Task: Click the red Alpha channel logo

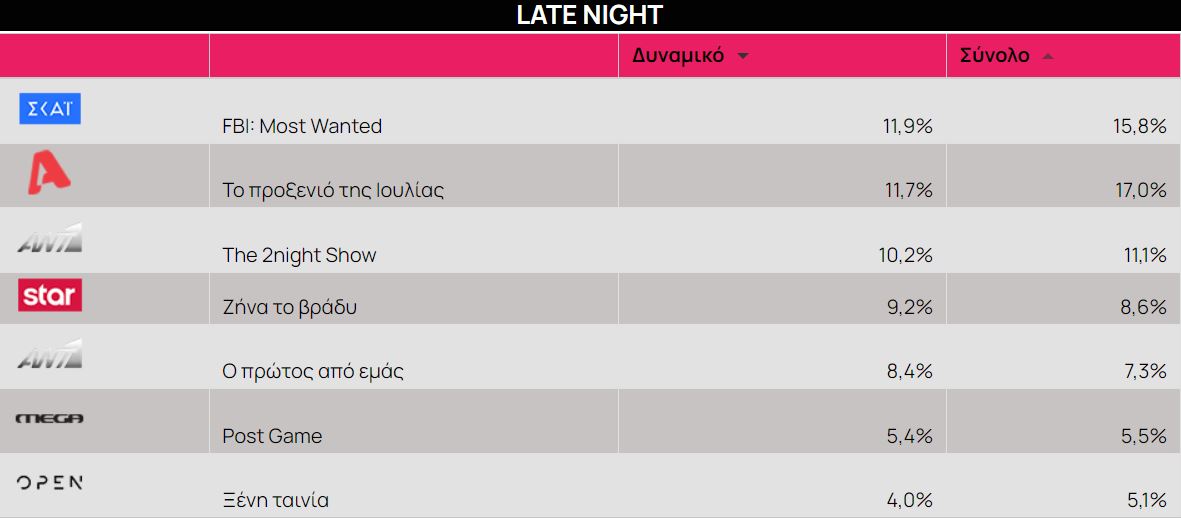Action: coord(49,173)
